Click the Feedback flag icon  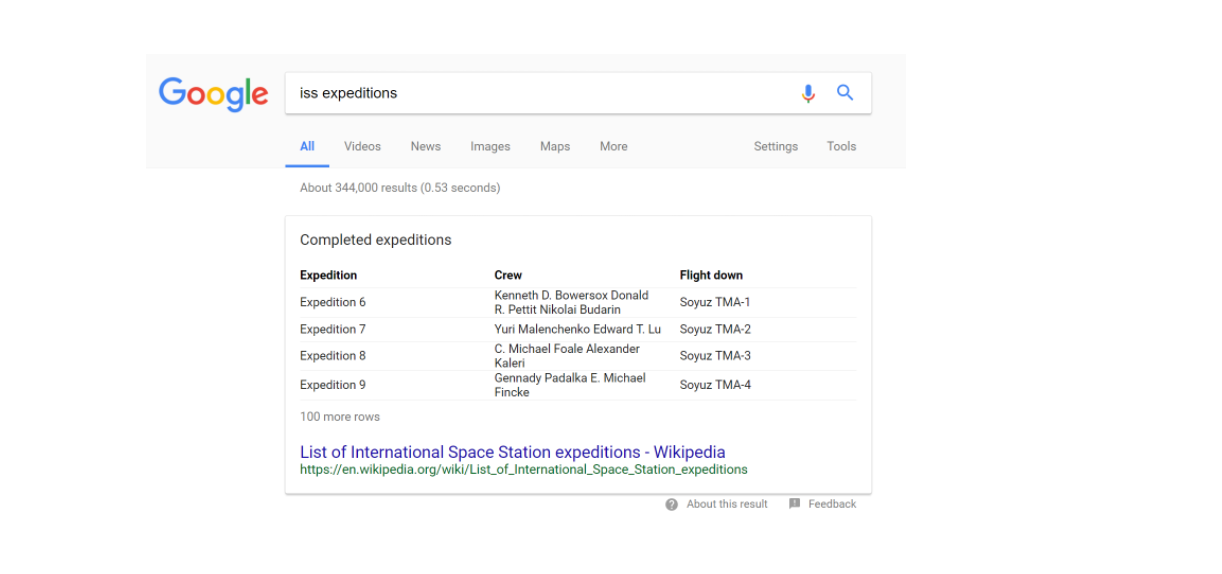coord(795,504)
